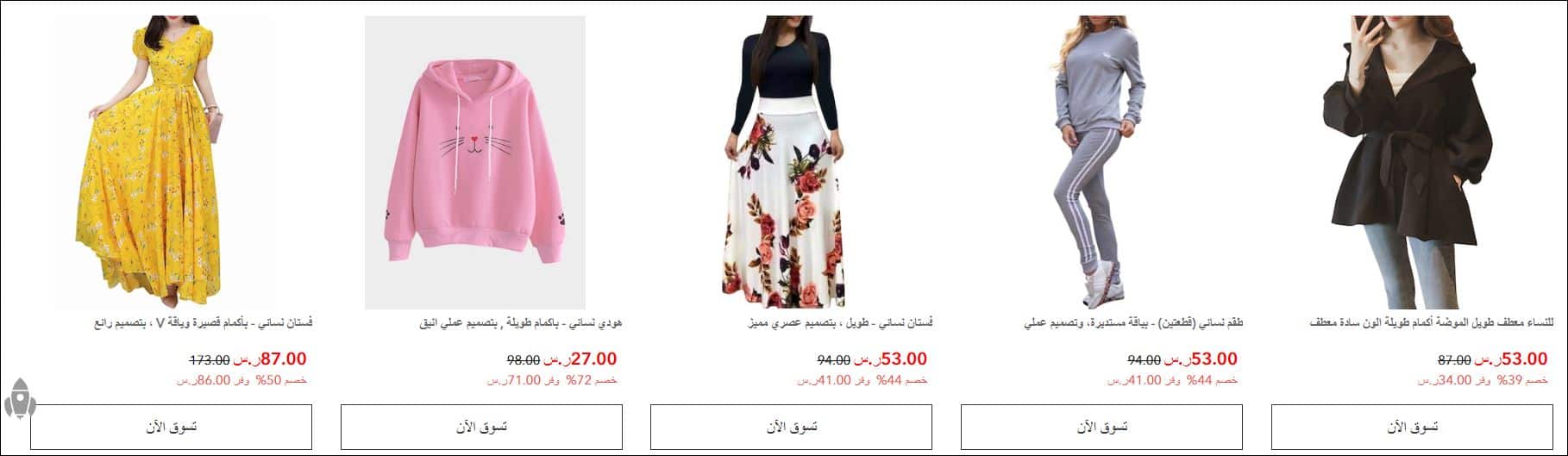Viewport: 1568px width, 456px height.
Task: Open the floral maxi skirt dress image
Action: click(785, 162)
